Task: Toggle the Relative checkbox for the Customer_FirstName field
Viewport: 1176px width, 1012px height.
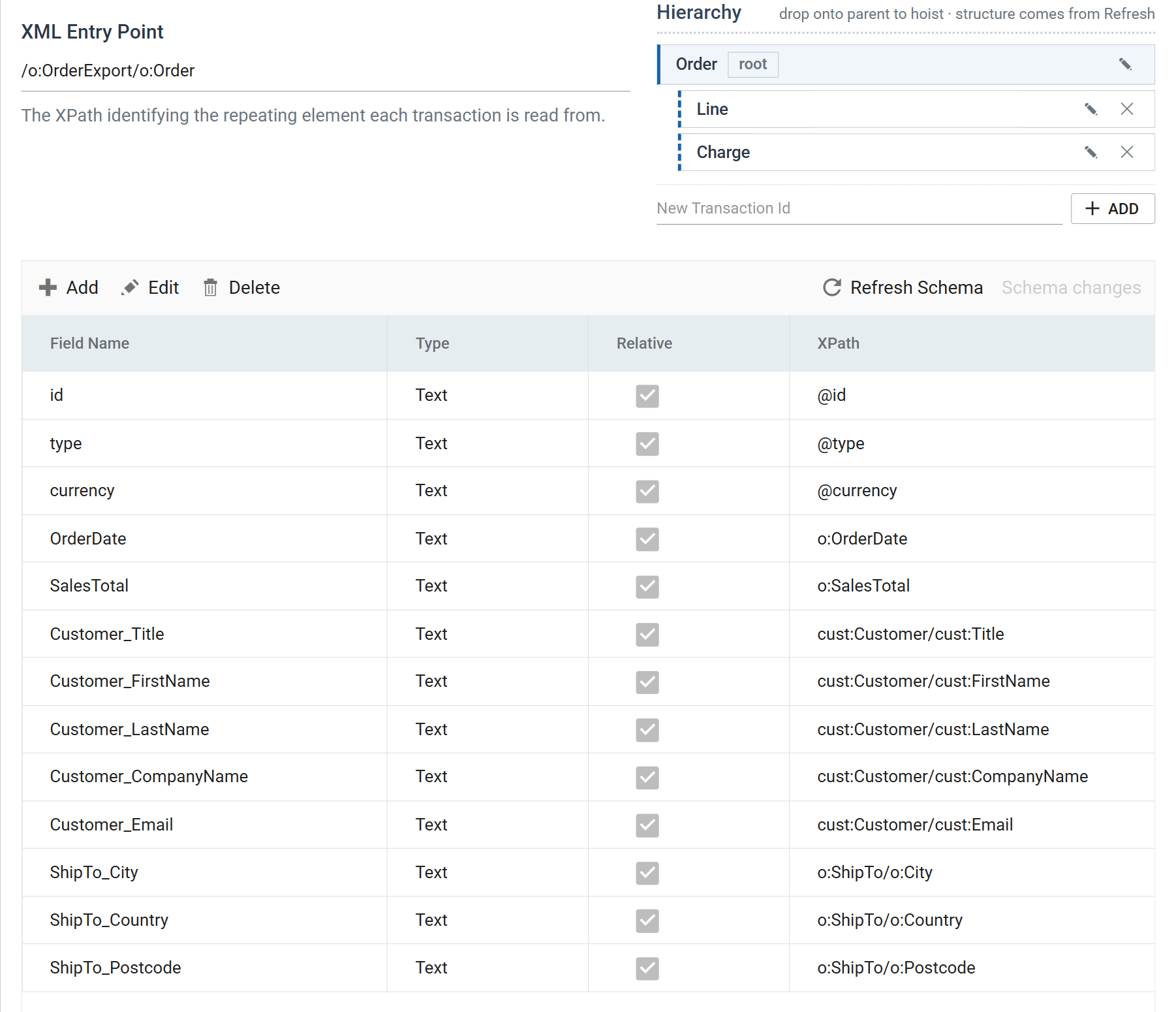Action: 647,682
